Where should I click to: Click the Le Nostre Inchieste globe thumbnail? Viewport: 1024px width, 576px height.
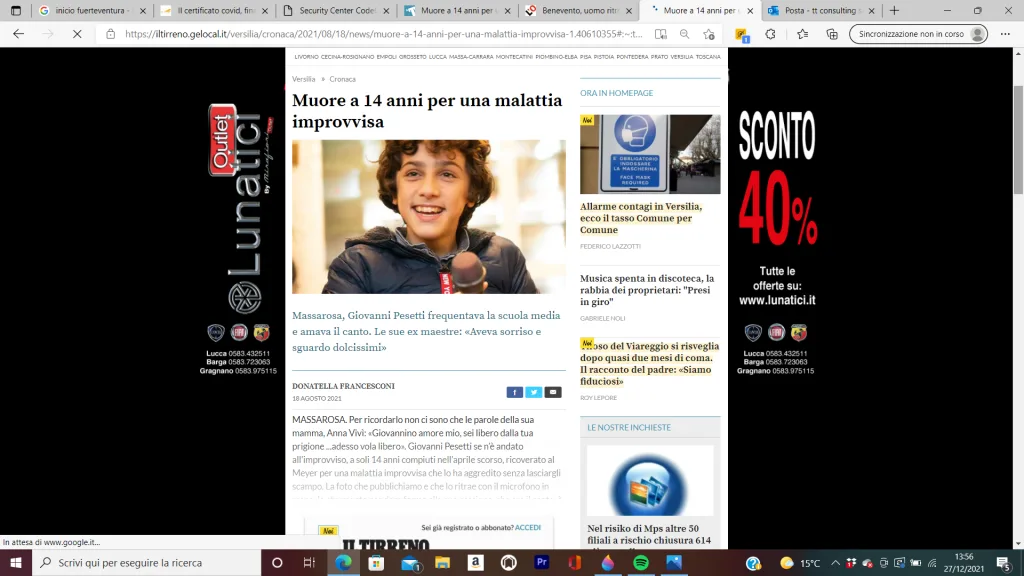click(x=650, y=481)
